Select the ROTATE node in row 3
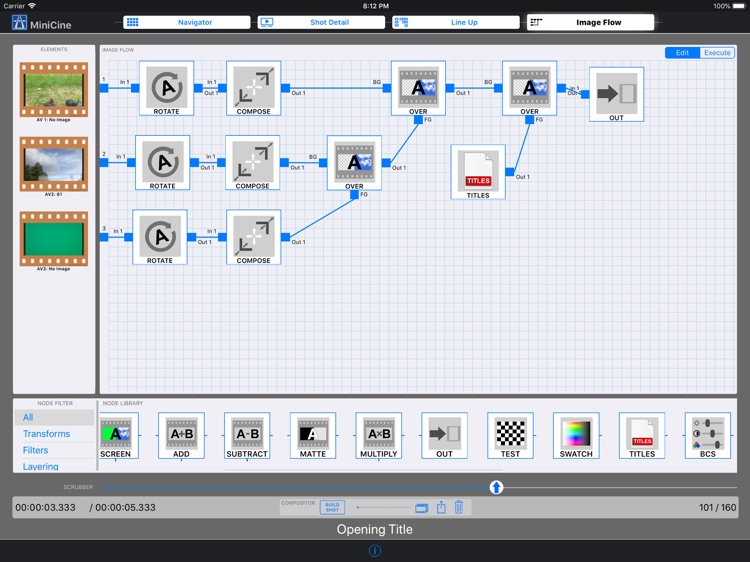Screen dimensions: 750x562 [x=160, y=237]
